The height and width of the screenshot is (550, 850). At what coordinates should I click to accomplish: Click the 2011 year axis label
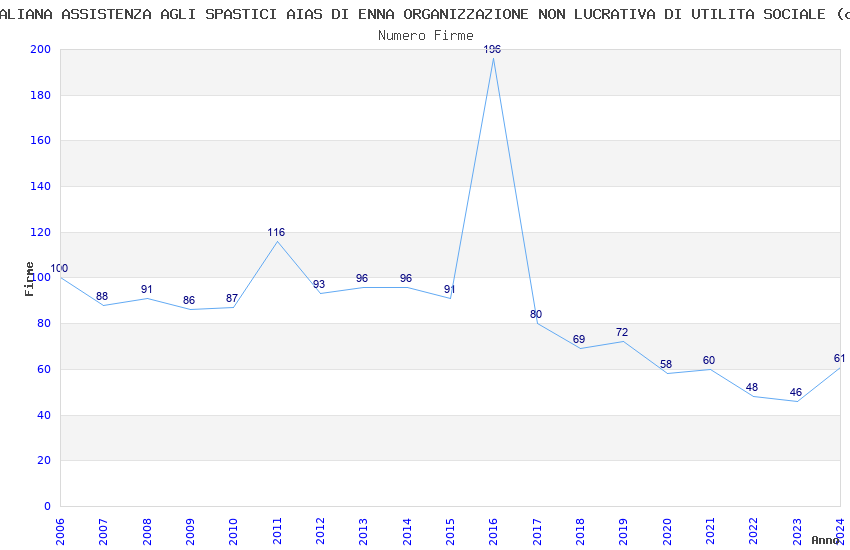point(277,531)
